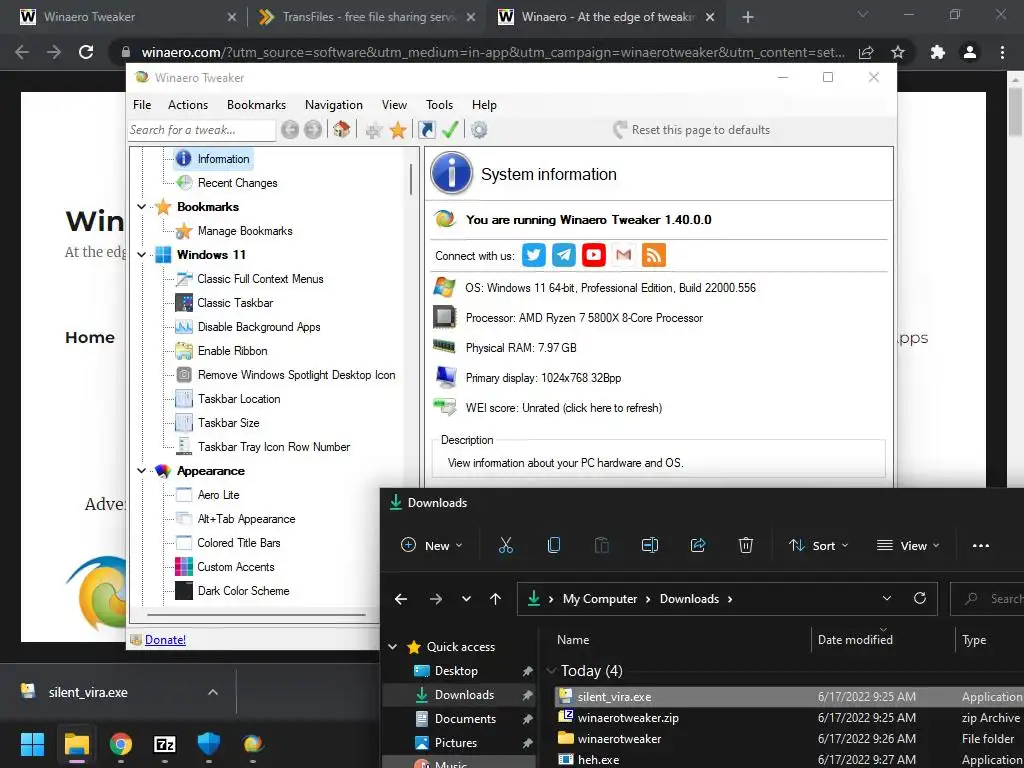The image size is (1024, 768).
Task: Open the RSS feed icon
Action: [x=654, y=255]
